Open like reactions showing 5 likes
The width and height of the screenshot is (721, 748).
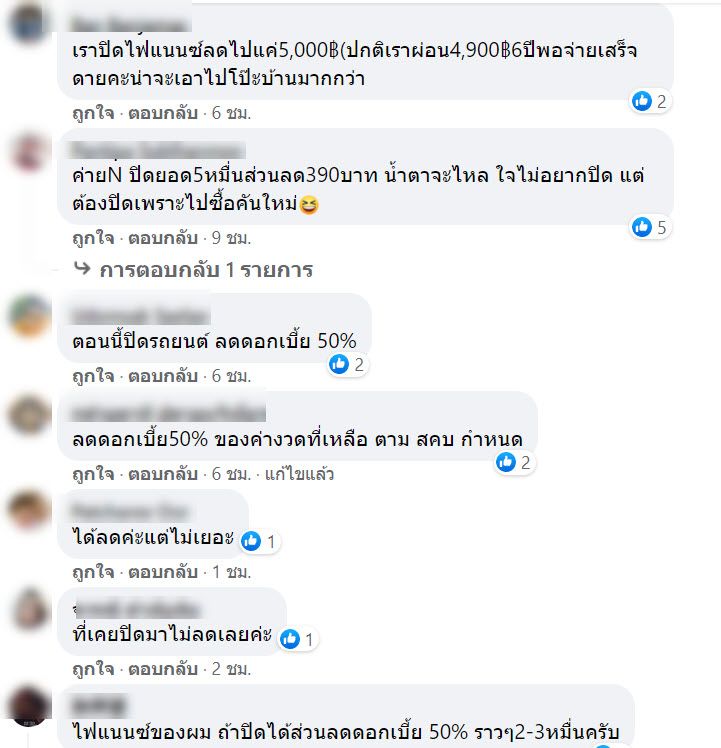click(x=649, y=227)
